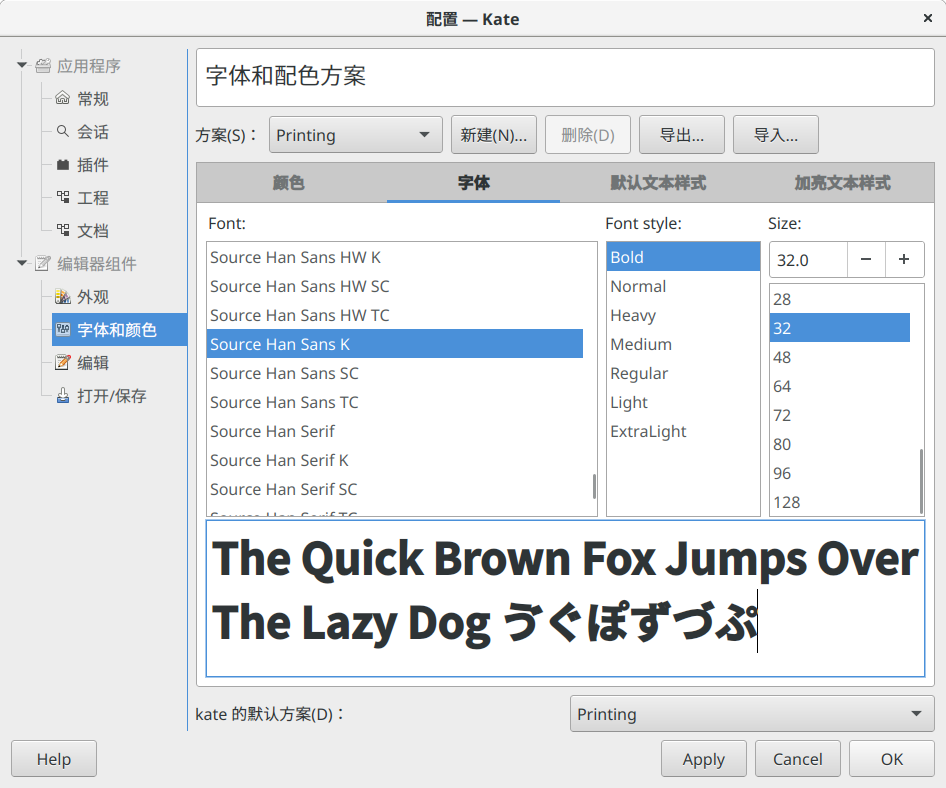
Task: Click the Documents (文档) icon
Action: 63,230
